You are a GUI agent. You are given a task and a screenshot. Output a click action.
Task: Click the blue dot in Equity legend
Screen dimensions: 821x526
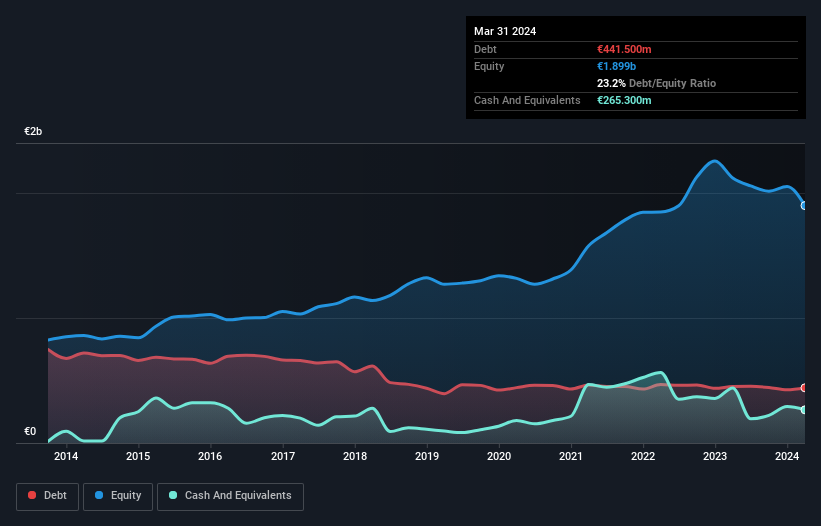point(101,496)
